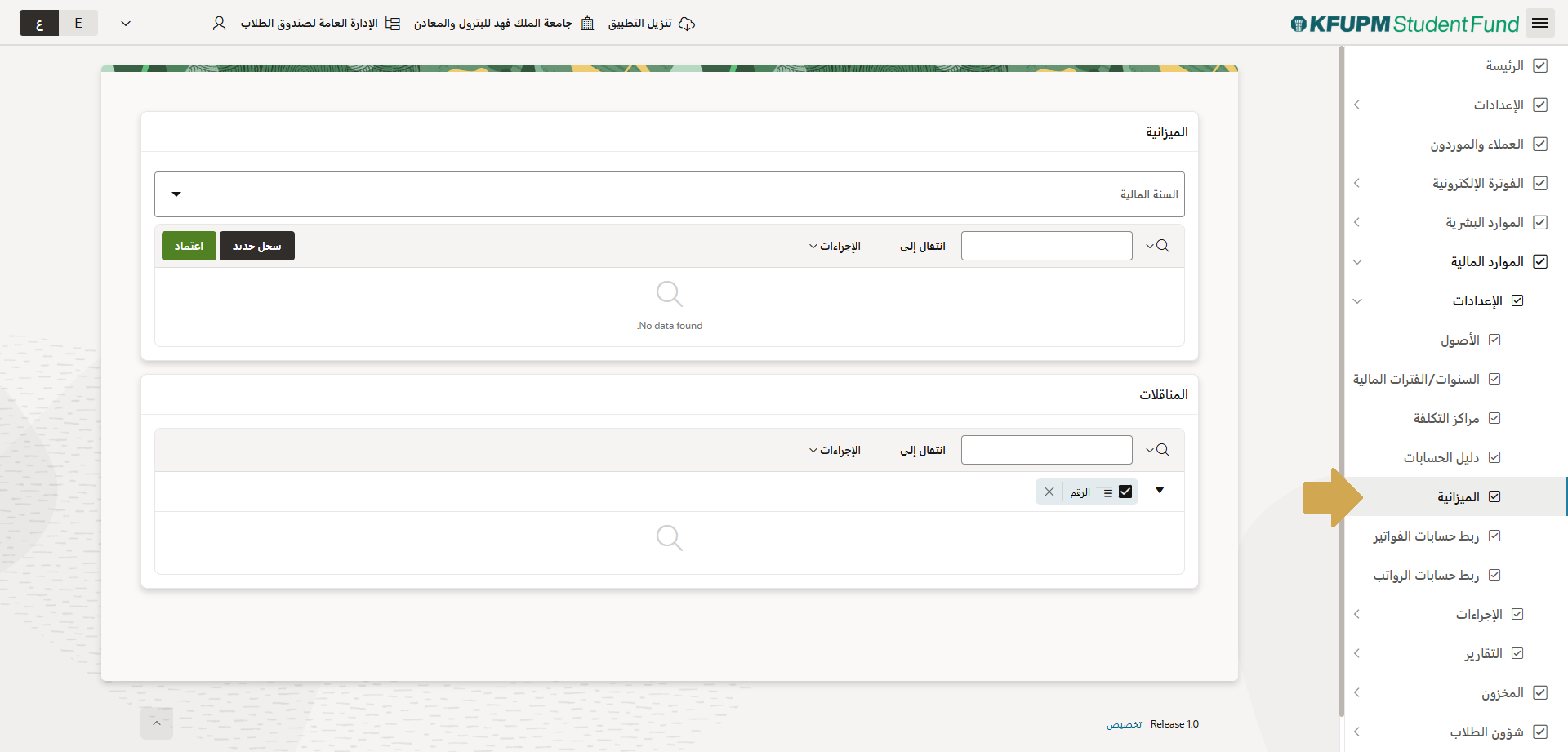Expand the الموارد البشرية chevron

coord(1356,222)
